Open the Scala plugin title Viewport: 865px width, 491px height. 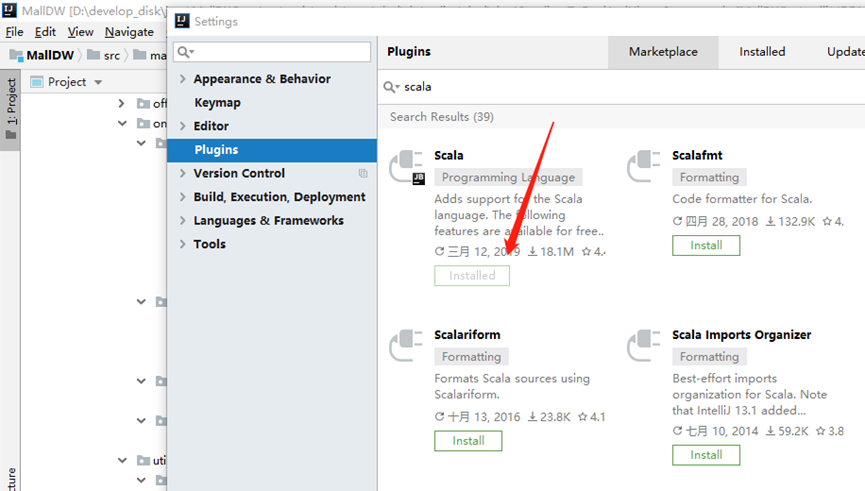tap(448, 156)
